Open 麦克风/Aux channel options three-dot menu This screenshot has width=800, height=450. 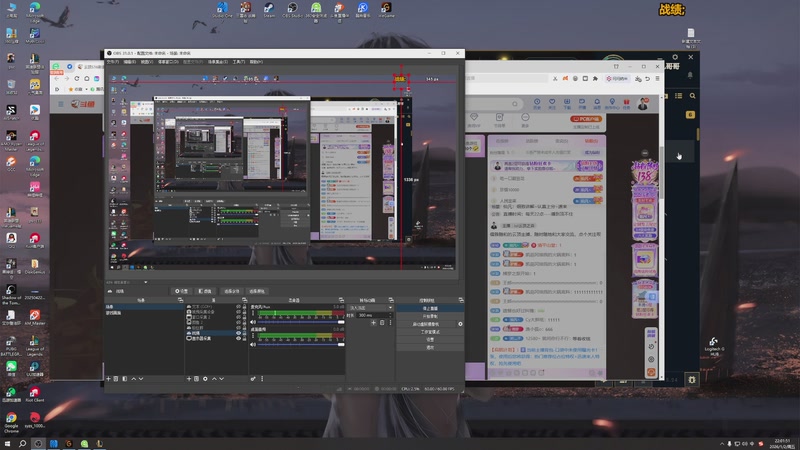[x=253, y=313]
